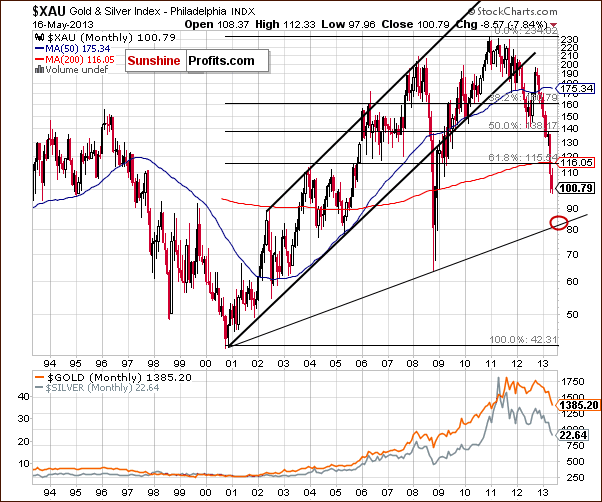602x502 pixels.
Task: Click the 61.8%: 115.54 Fibonacci label
Action: [523, 157]
